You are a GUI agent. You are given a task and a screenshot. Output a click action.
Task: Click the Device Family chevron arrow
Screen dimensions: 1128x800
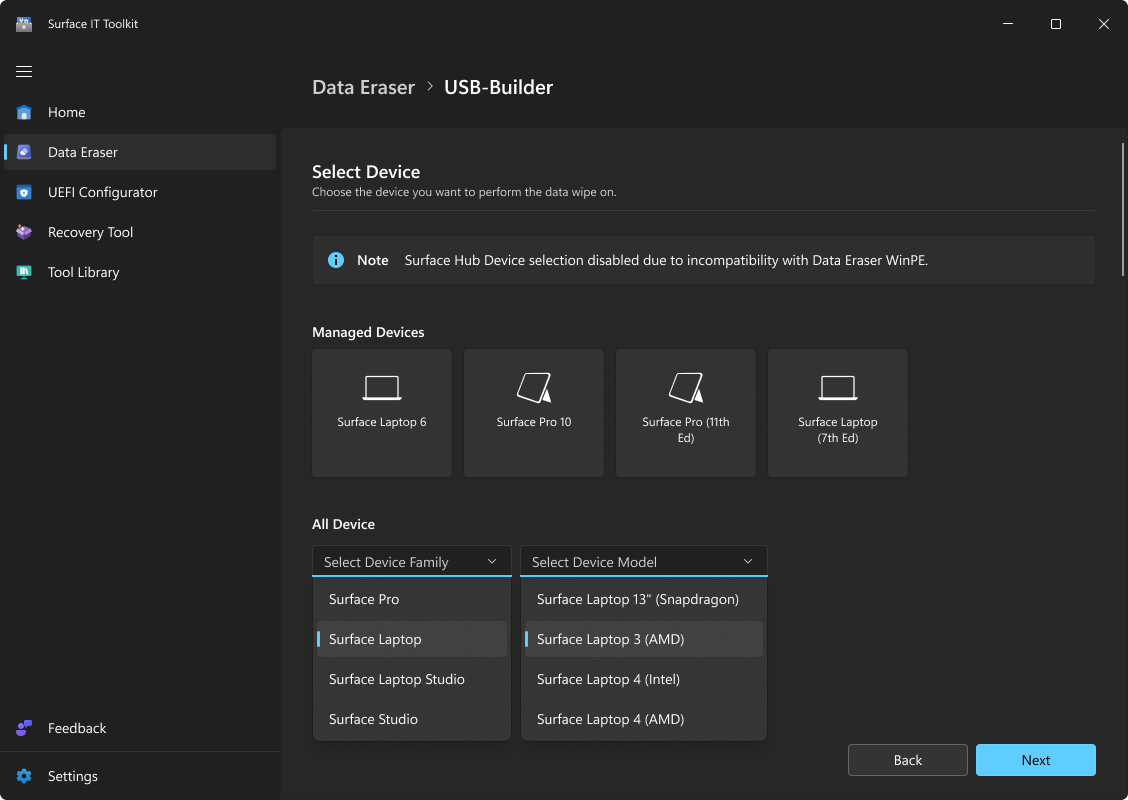click(492, 561)
